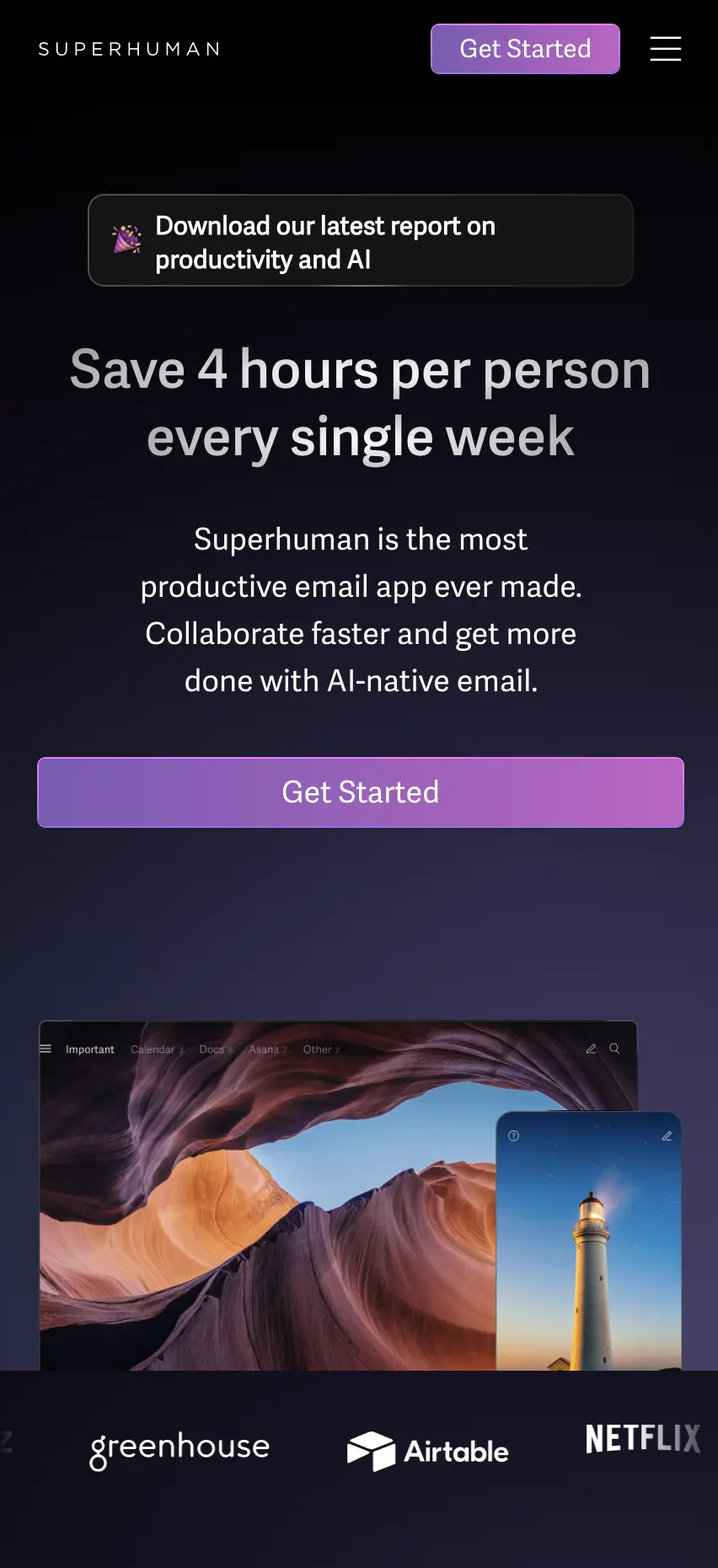
Task: Click the greenhouse logo
Action: 179,1449
